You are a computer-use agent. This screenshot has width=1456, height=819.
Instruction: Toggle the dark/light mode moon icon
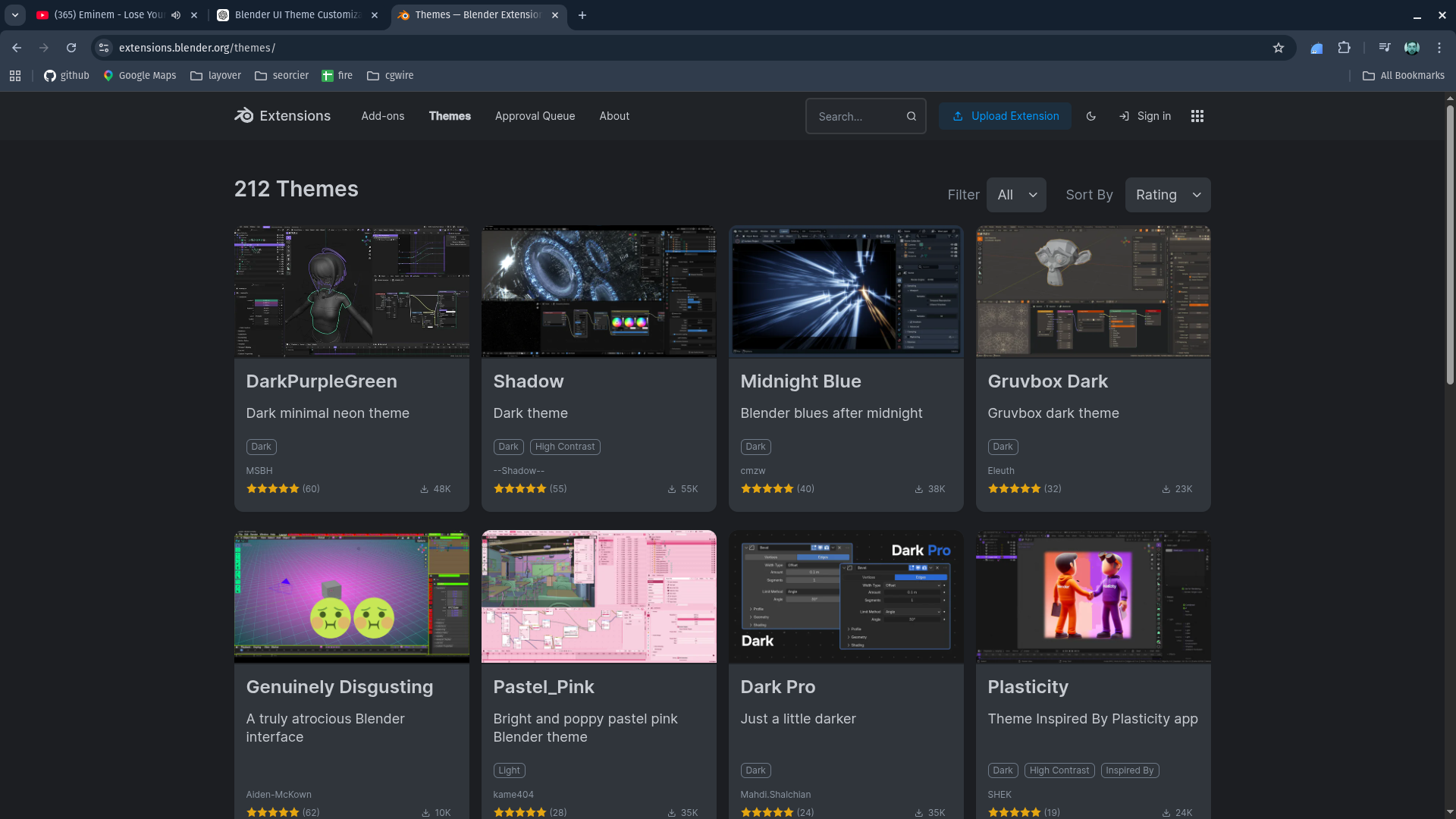(x=1090, y=116)
